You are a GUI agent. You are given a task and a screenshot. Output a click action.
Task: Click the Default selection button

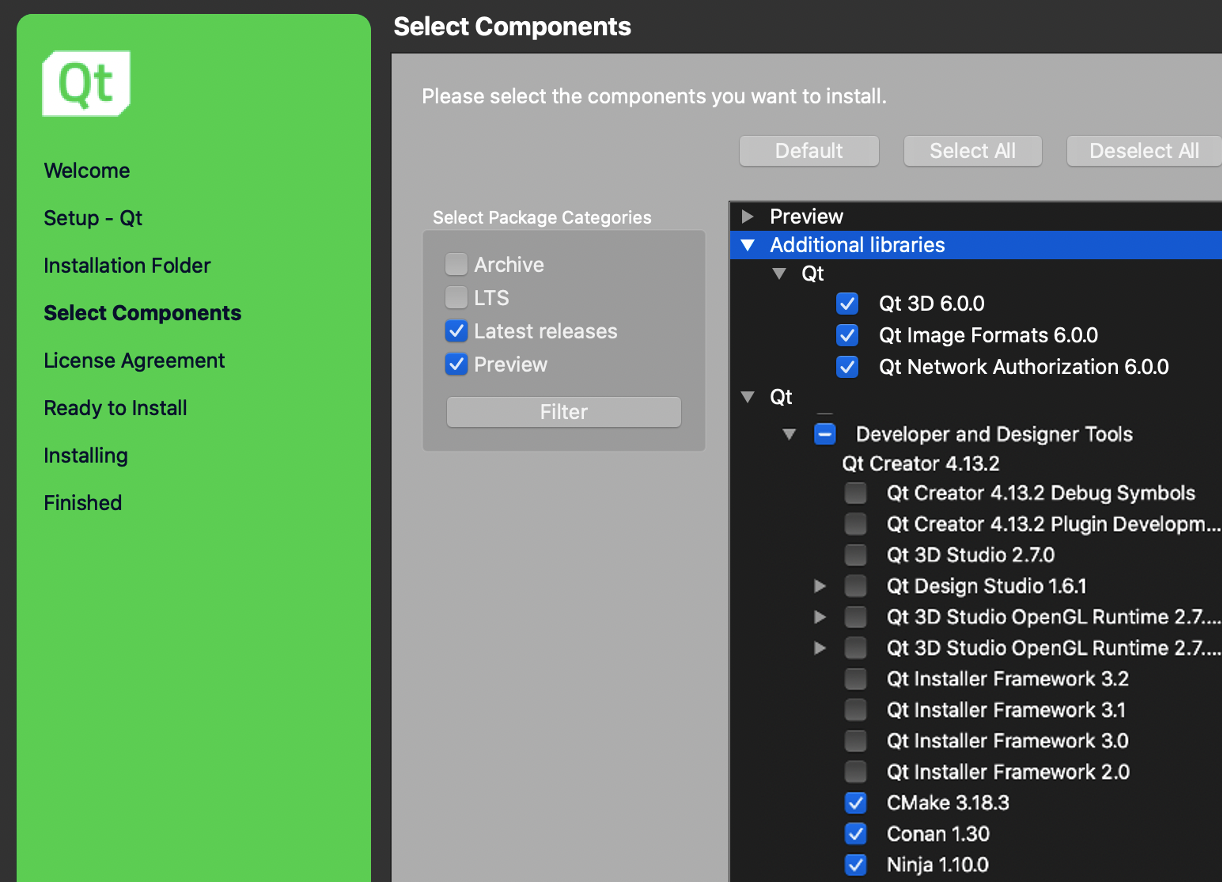click(x=808, y=151)
